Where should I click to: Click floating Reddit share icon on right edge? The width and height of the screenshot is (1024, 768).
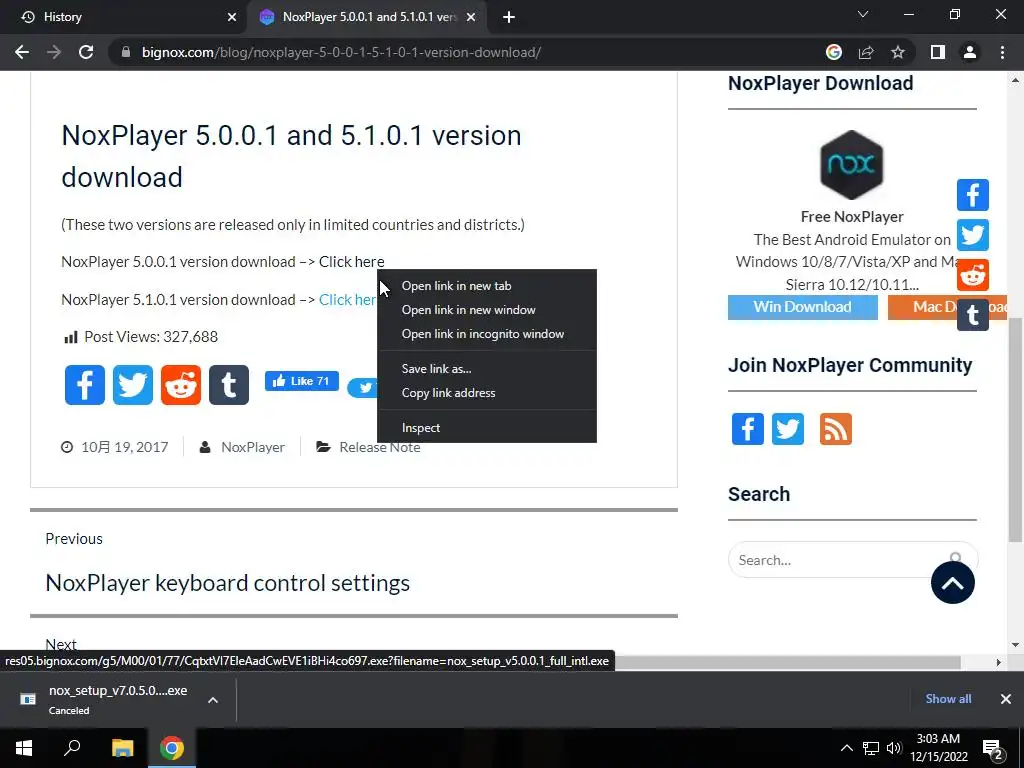pos(972,275)
